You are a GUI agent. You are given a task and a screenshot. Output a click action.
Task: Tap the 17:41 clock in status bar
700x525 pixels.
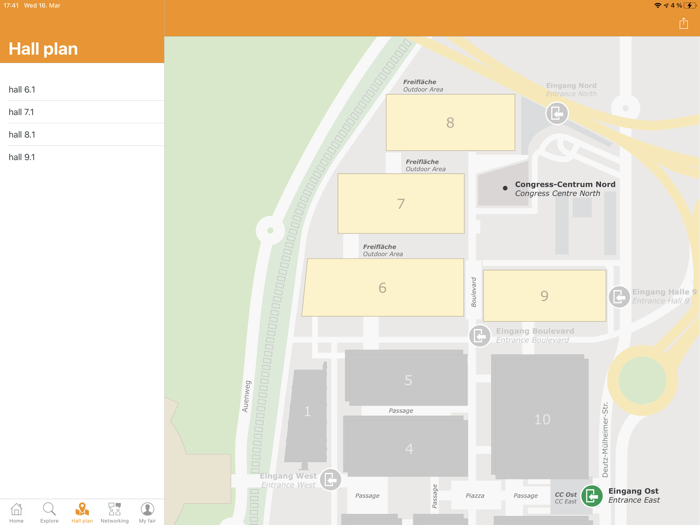pyautogui.click(x=11, y=5)
